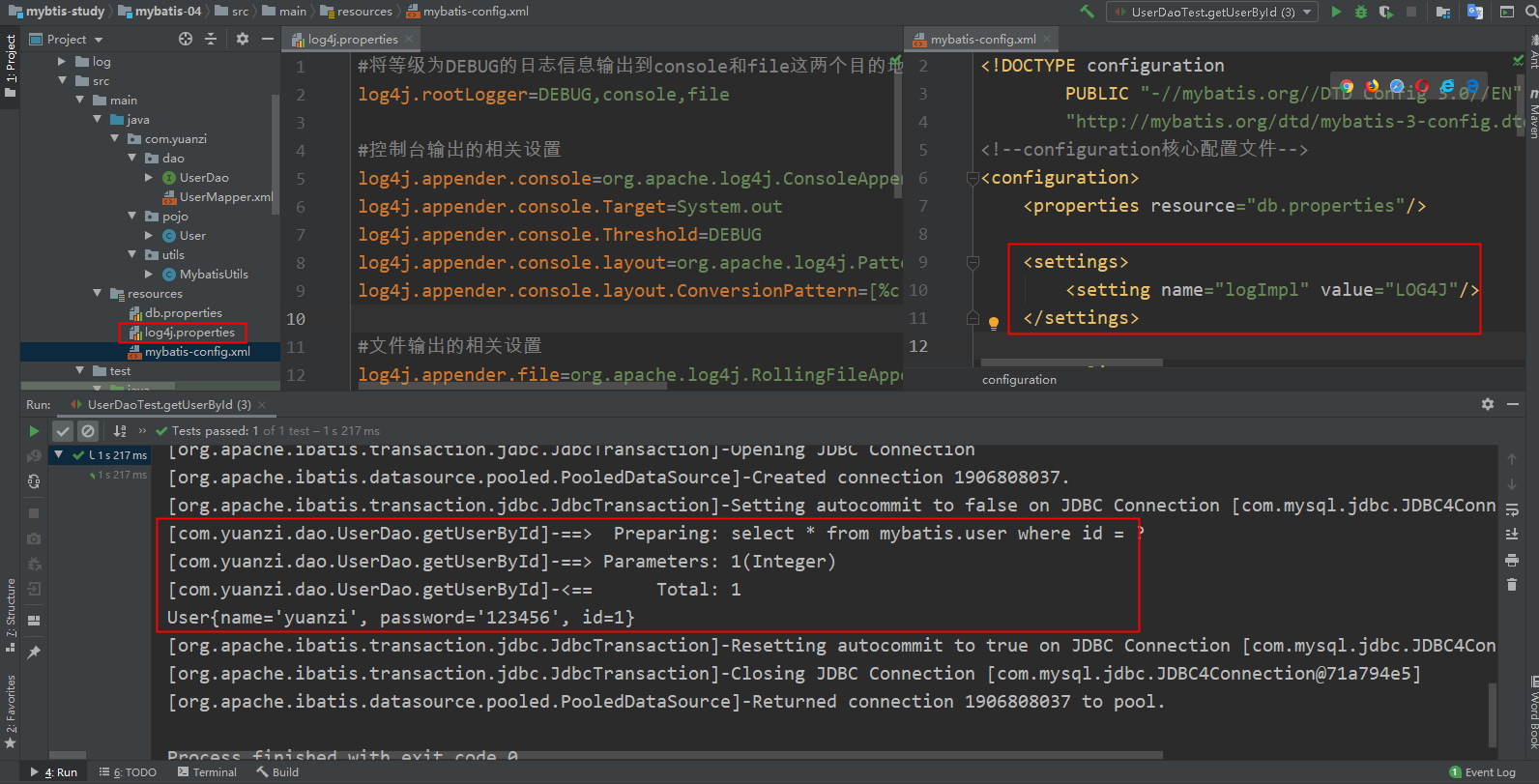Open Run panel gear settings

click(1488, 404)
